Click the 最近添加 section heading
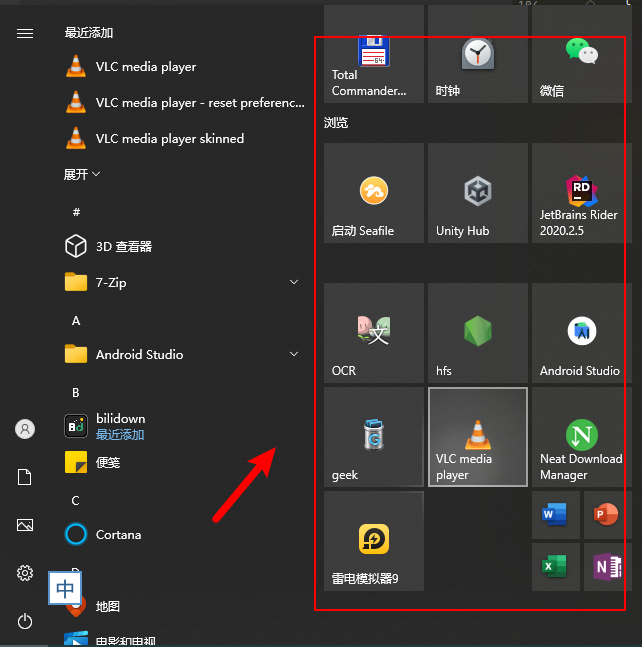 (x=89, y=33)
